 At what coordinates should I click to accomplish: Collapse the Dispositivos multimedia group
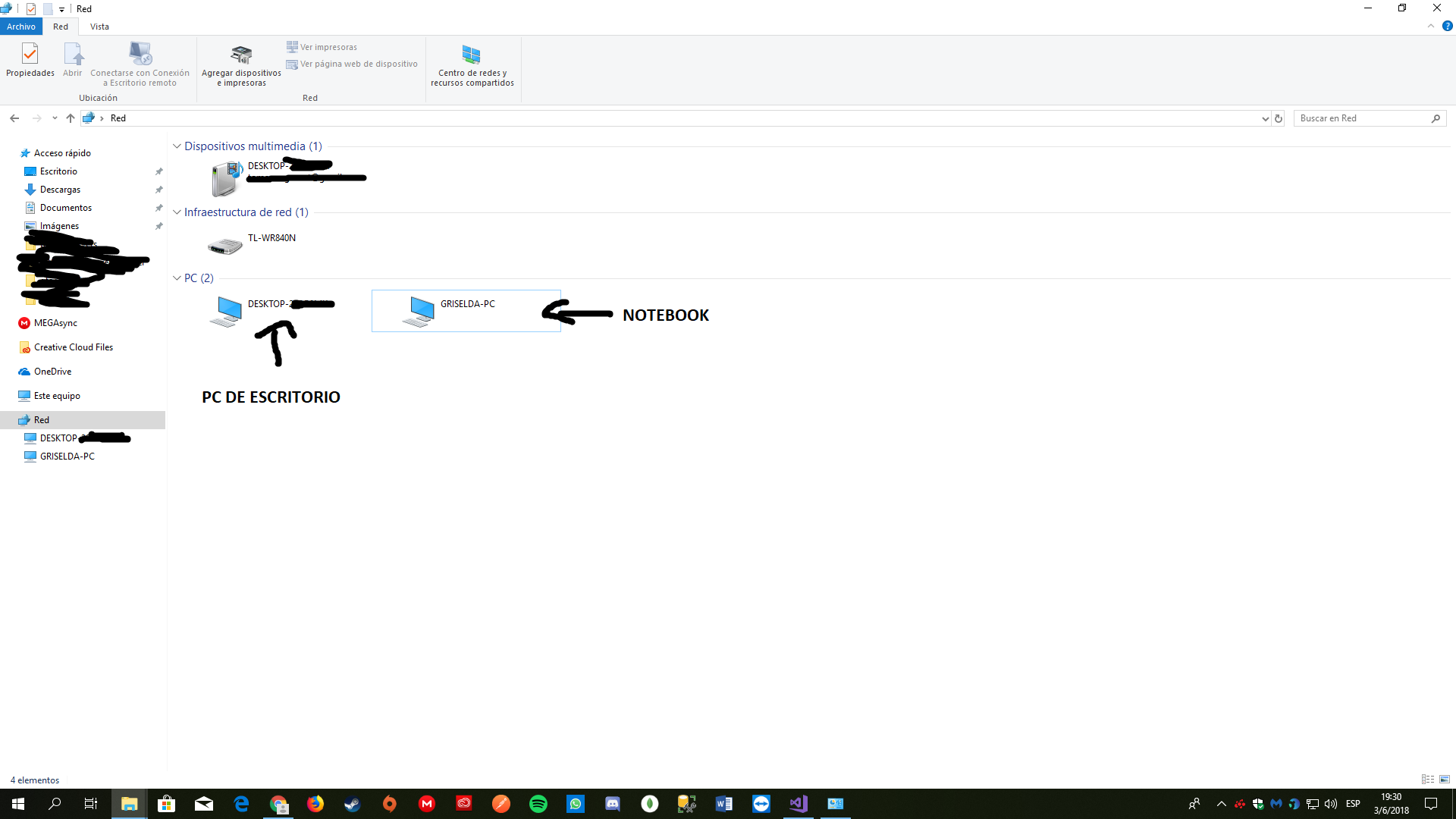[x=177, y=146]
